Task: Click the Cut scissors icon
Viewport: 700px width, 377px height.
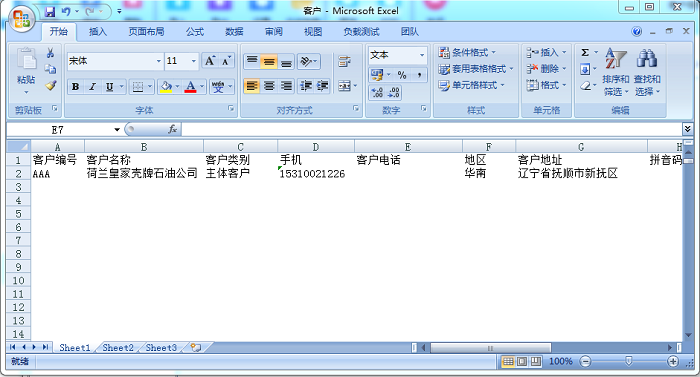Action: [50, 53]
